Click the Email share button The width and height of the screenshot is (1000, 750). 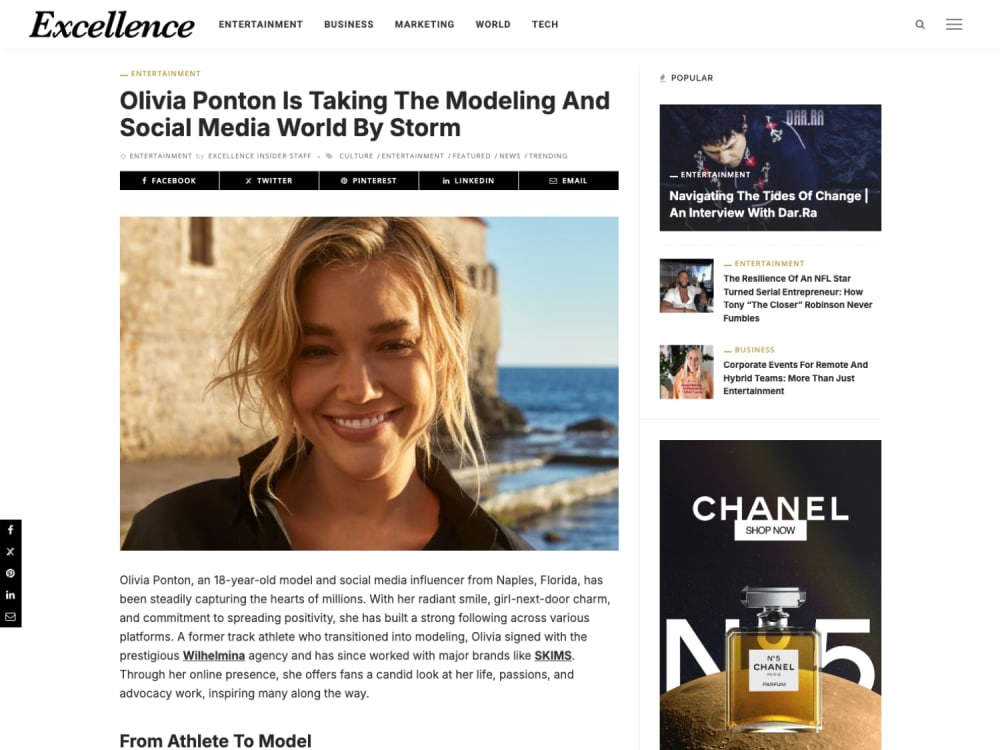coord(568,180)
